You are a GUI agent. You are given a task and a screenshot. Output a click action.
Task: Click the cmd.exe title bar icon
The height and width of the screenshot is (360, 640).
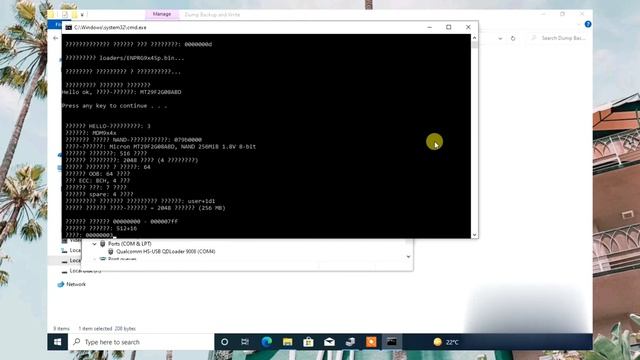[x=69, y=27]
